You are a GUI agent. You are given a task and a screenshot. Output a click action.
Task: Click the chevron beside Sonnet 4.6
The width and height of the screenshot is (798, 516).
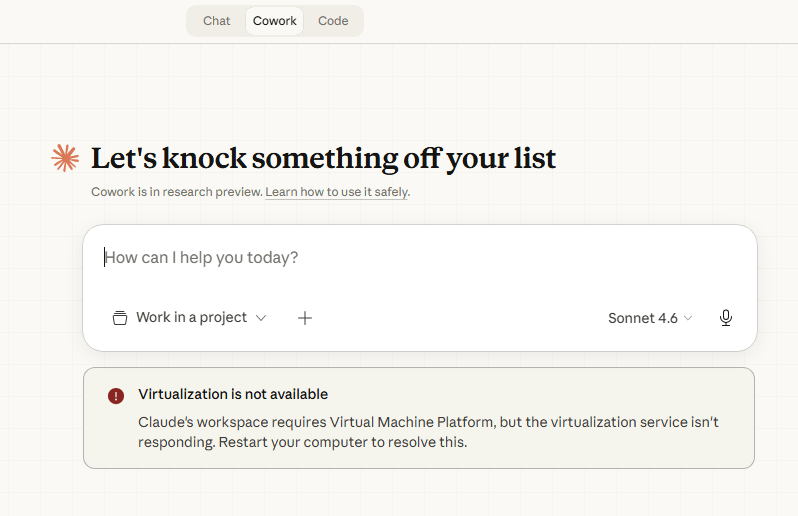click(688, 319)
